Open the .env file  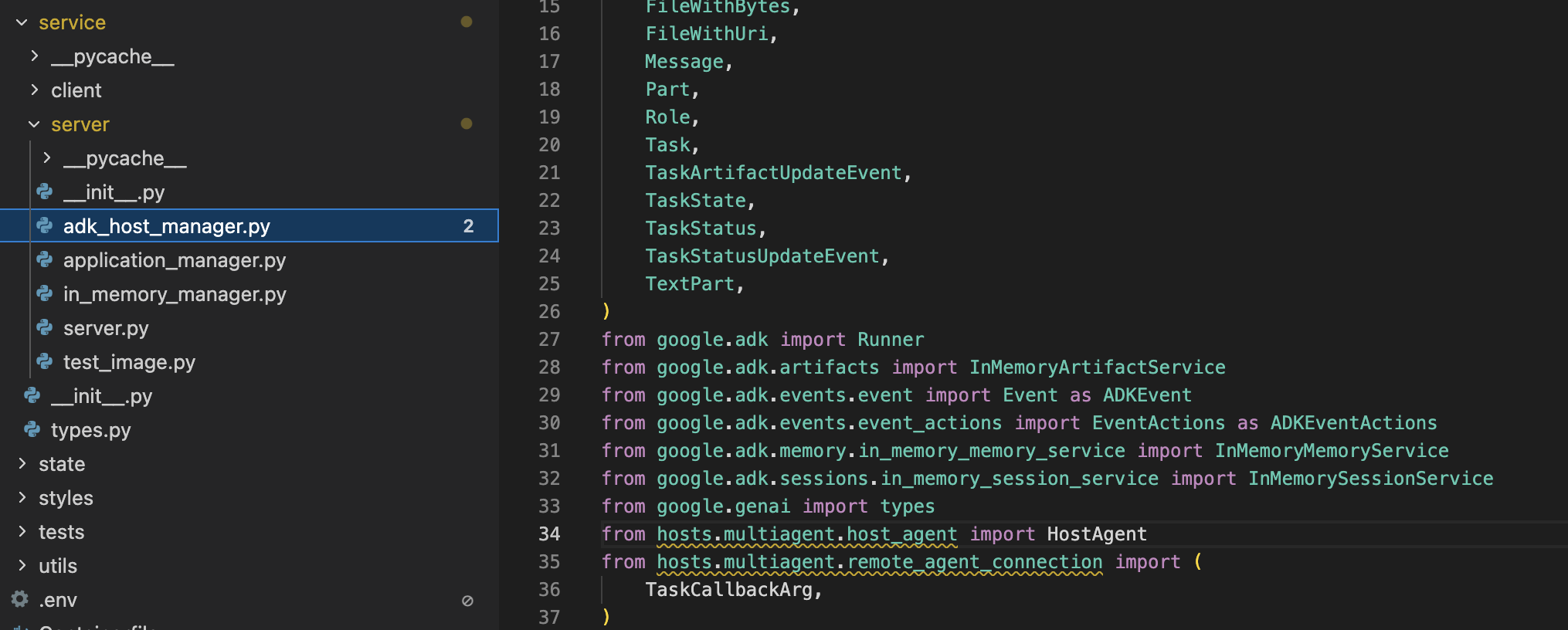58,600
